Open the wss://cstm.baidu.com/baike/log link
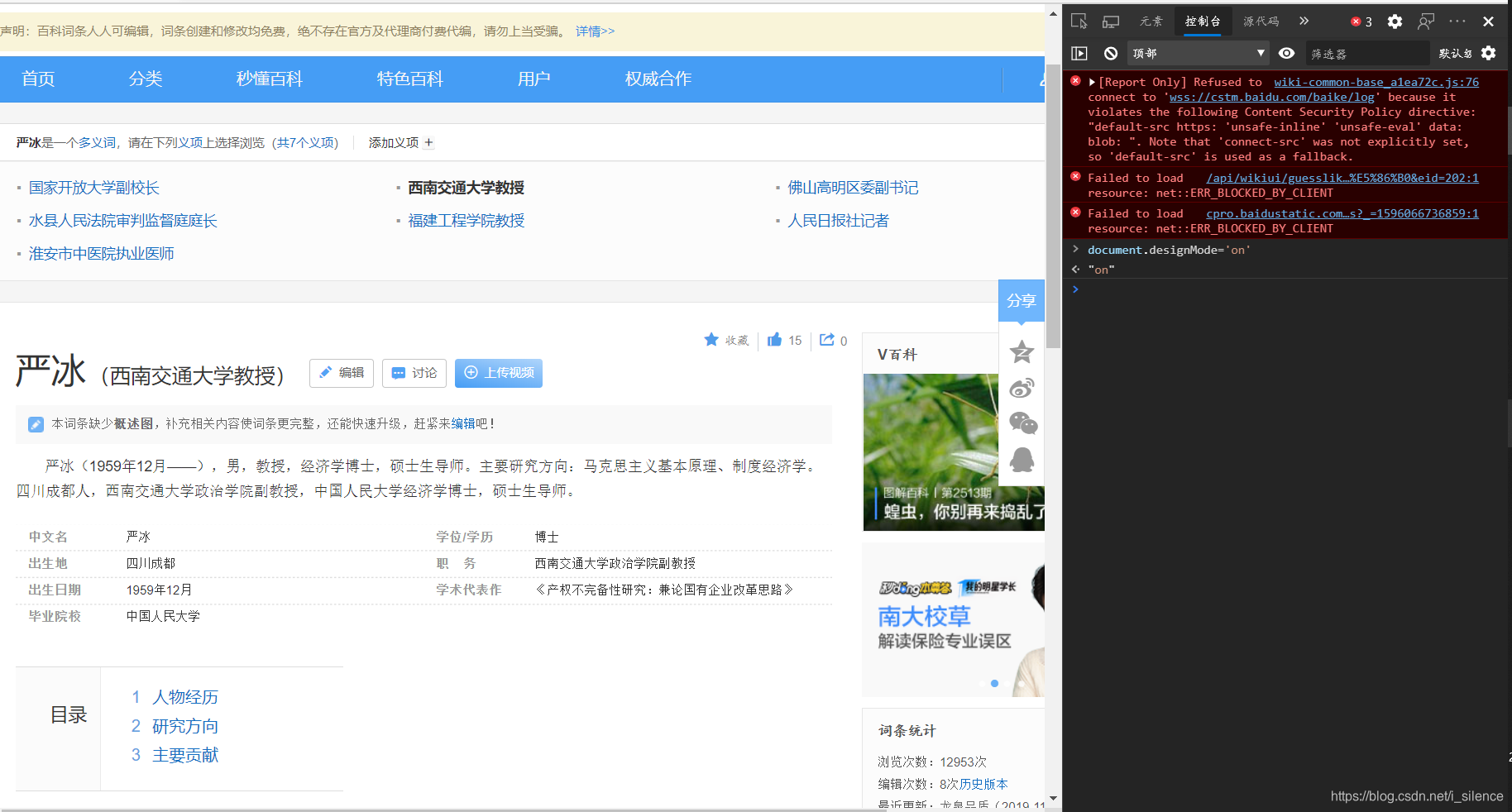 click(x=1272, y=97)
